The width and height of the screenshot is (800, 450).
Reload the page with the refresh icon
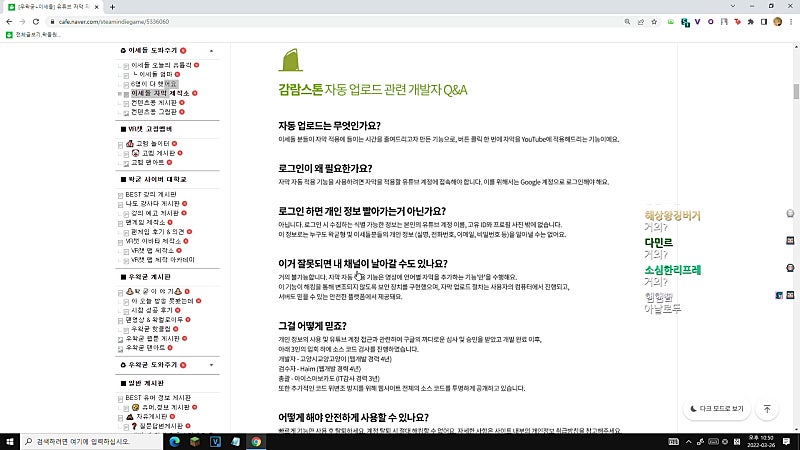click(36, 22)
